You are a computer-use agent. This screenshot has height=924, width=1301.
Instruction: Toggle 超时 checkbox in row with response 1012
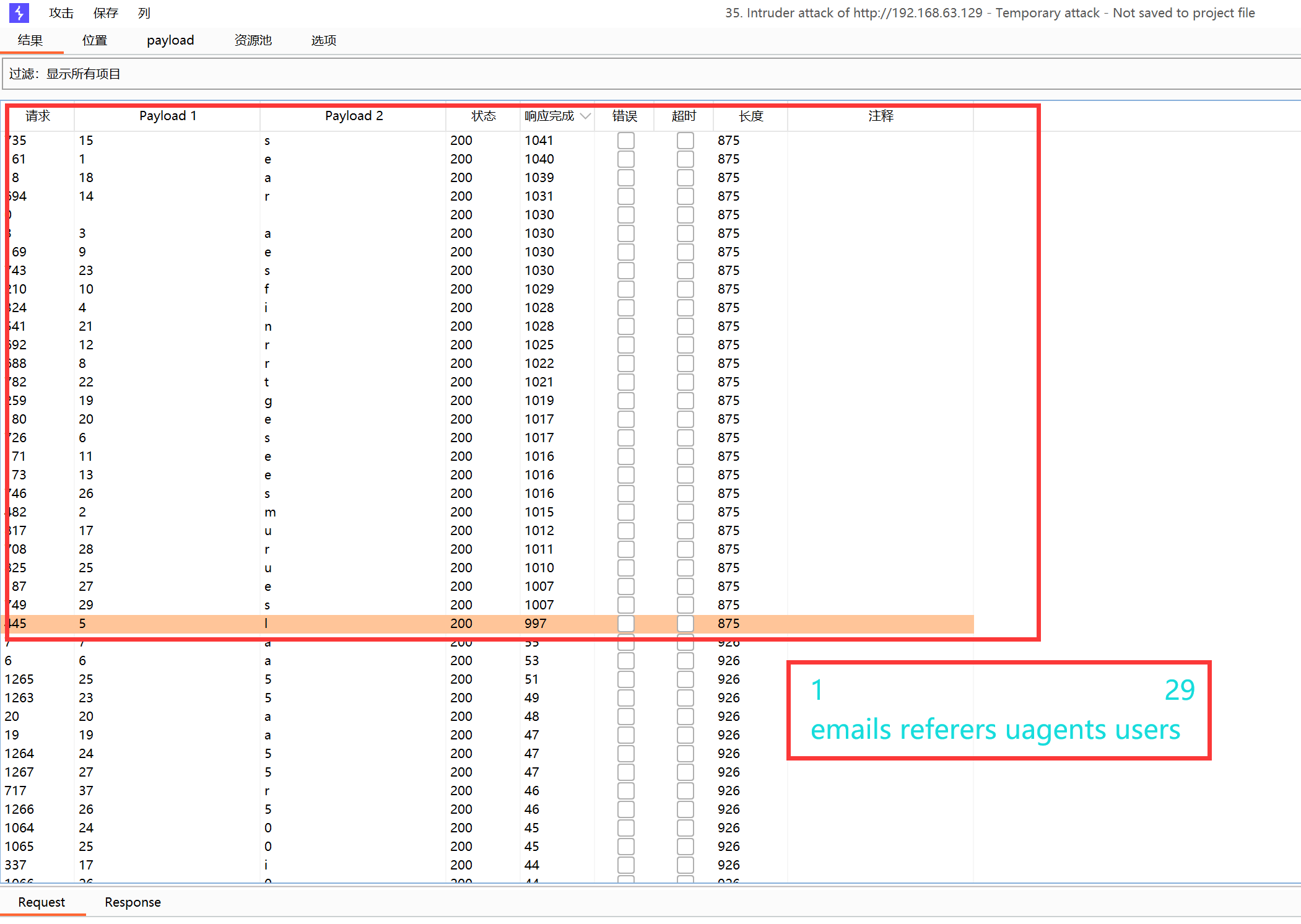tap(685, 531)
